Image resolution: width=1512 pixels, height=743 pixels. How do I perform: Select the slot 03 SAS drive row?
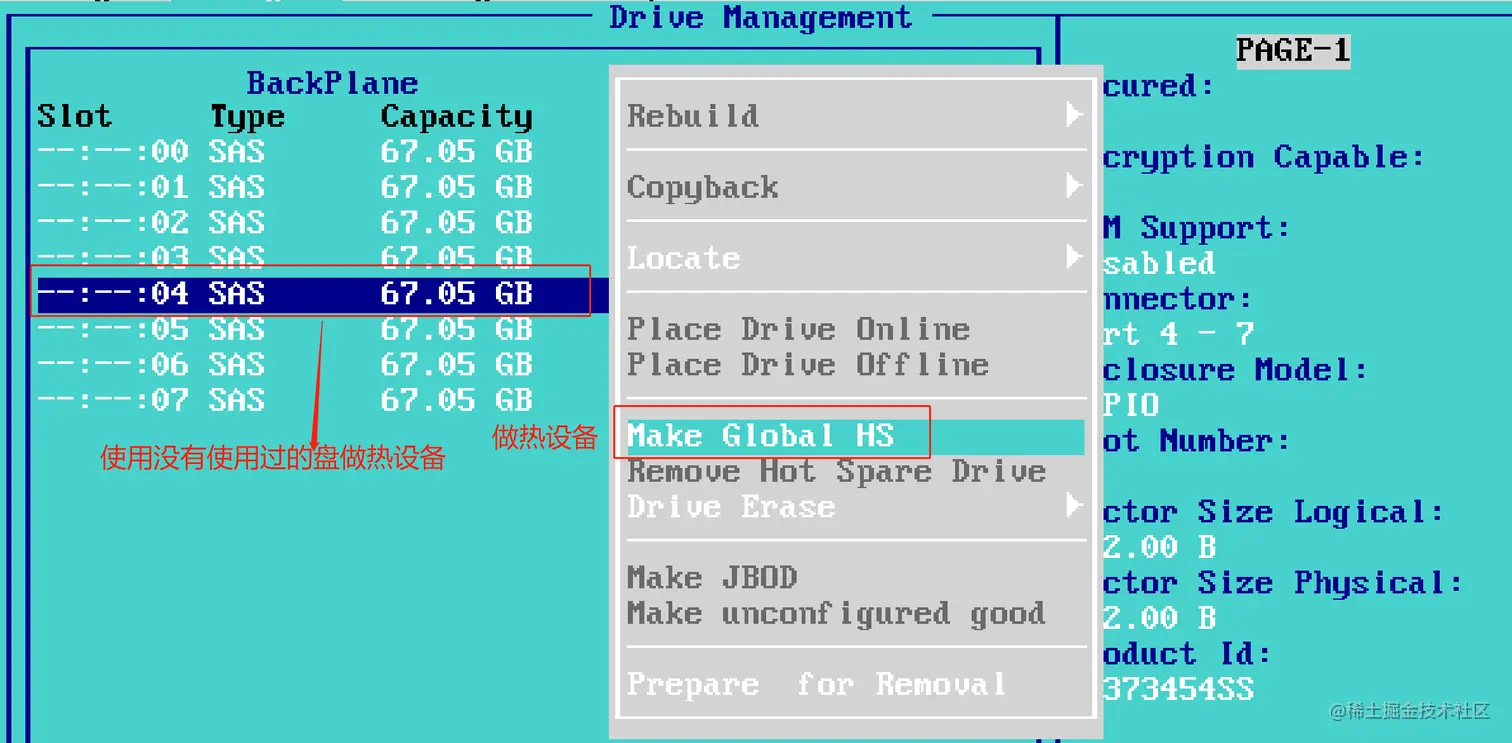click(285, 258)
